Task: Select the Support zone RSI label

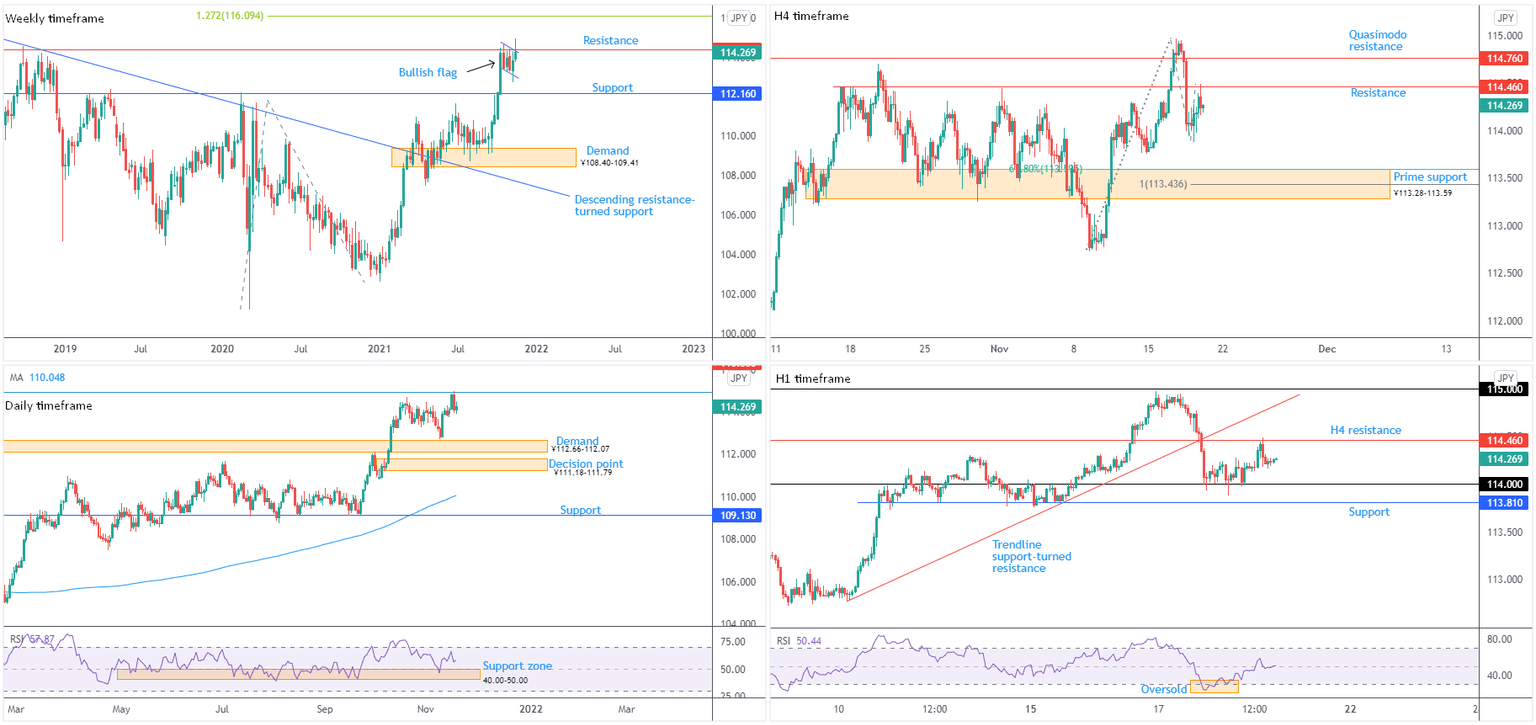Action: click(x=517, y=666)
